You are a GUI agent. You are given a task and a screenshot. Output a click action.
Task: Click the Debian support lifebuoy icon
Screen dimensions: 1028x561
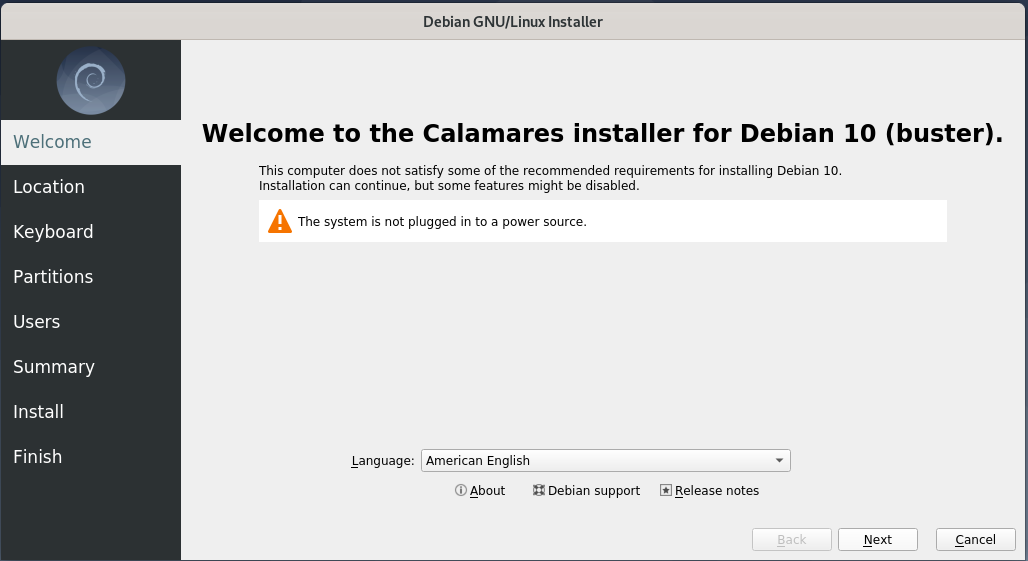tap(538, 490)
